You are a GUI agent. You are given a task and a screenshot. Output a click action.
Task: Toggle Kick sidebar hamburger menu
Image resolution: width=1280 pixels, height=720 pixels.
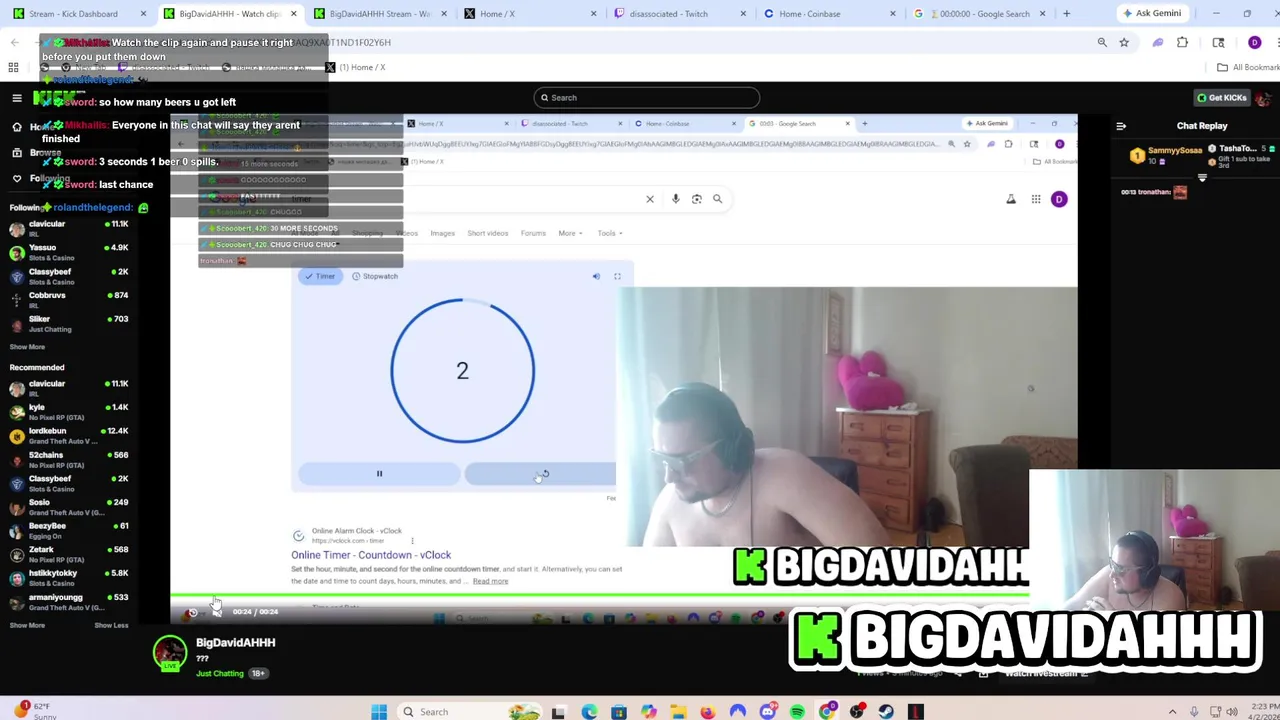[x=17, y=98]
